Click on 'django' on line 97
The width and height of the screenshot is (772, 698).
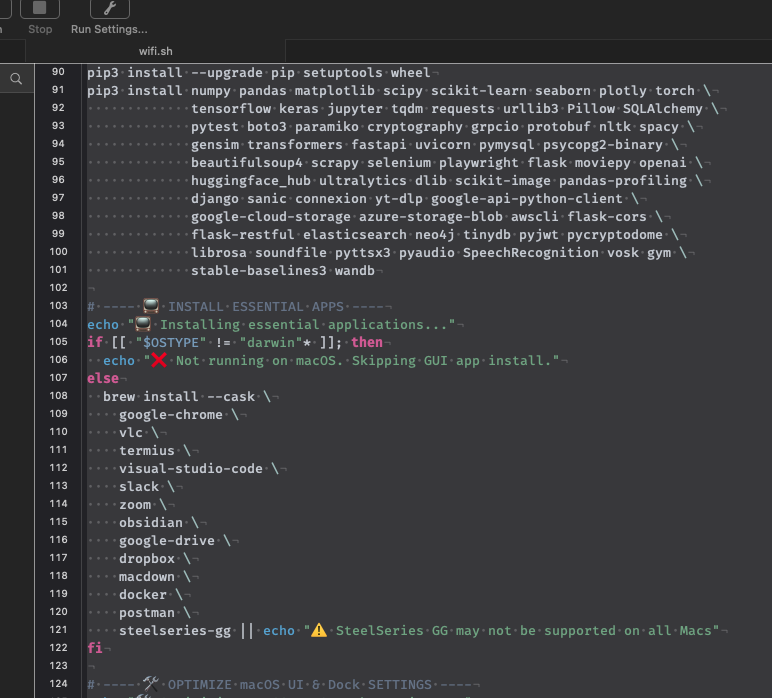(215, 199)
